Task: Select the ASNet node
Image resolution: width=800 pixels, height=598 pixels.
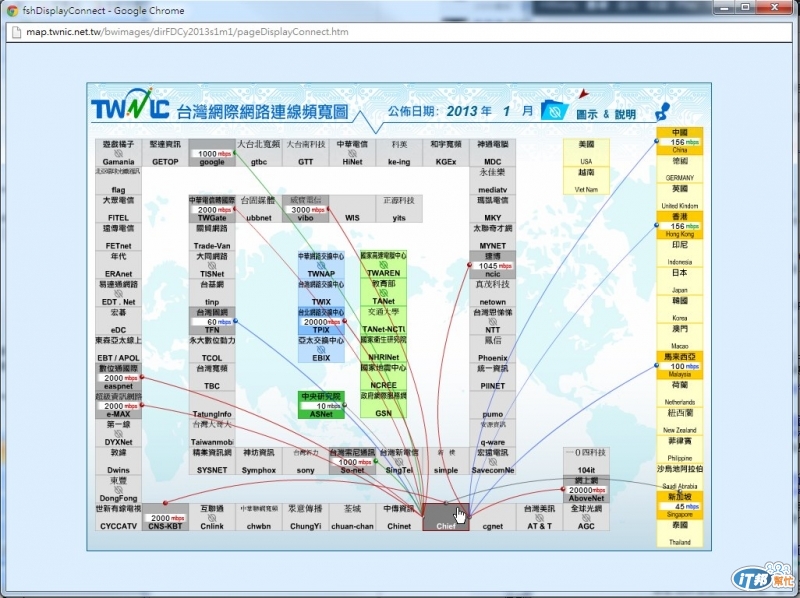Action: click(x=321, y=405)
